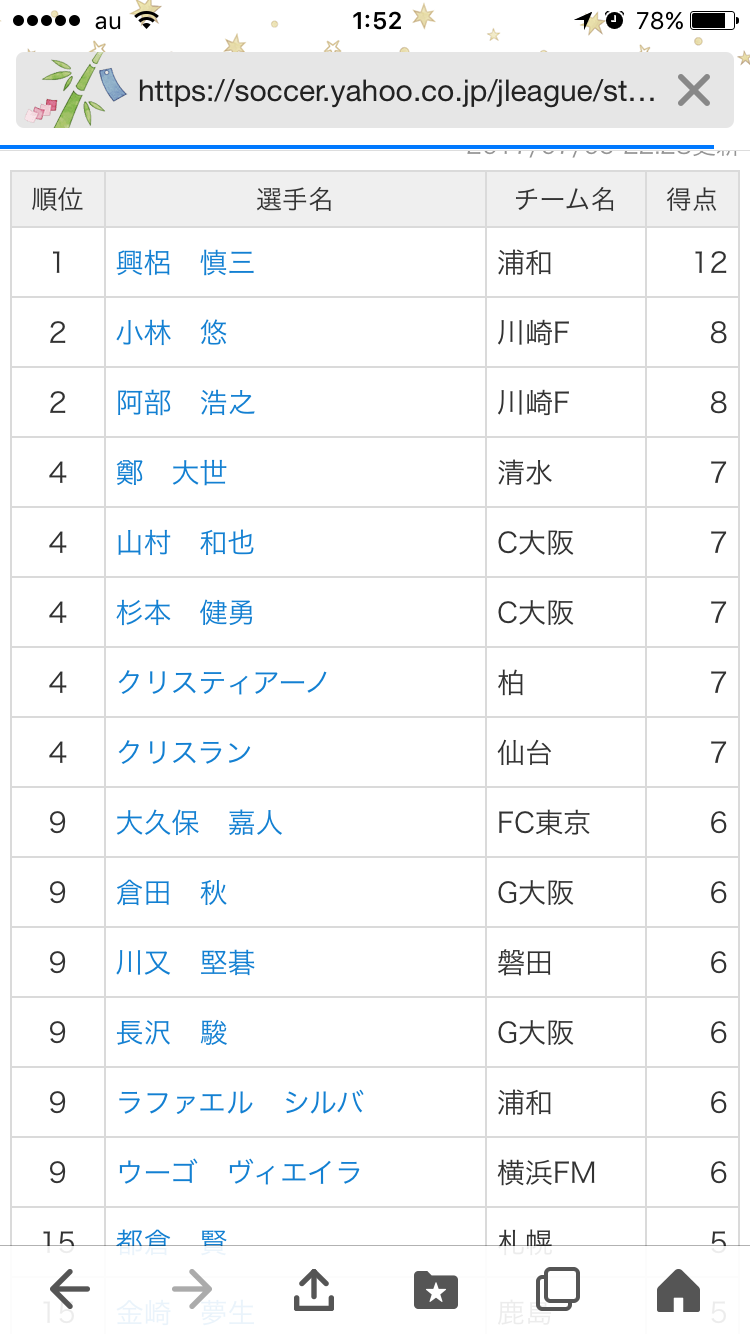Tap the browser back arrow icon

tap(69, 1290)
